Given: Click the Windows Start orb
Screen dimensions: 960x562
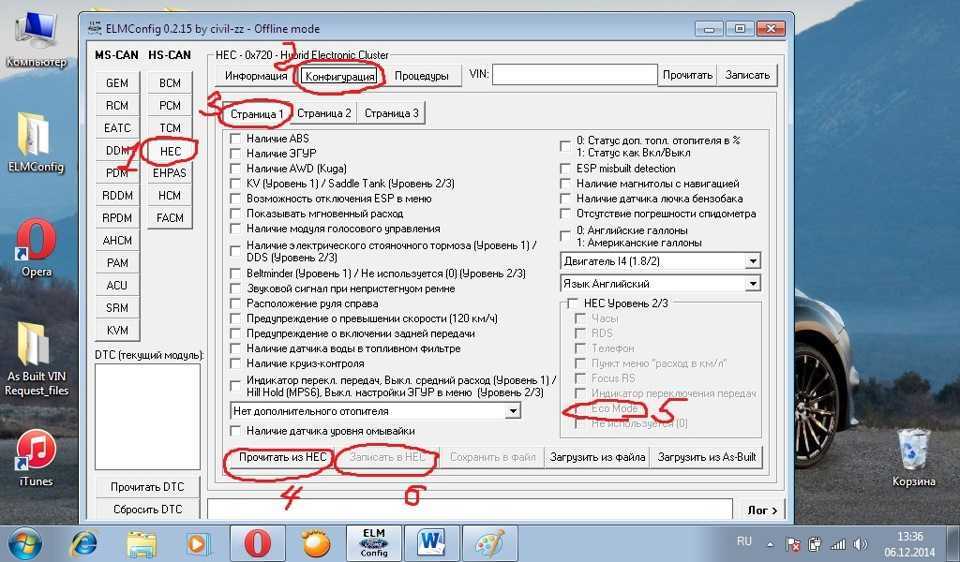Looking at the screenshot, I should pos(24,544).
